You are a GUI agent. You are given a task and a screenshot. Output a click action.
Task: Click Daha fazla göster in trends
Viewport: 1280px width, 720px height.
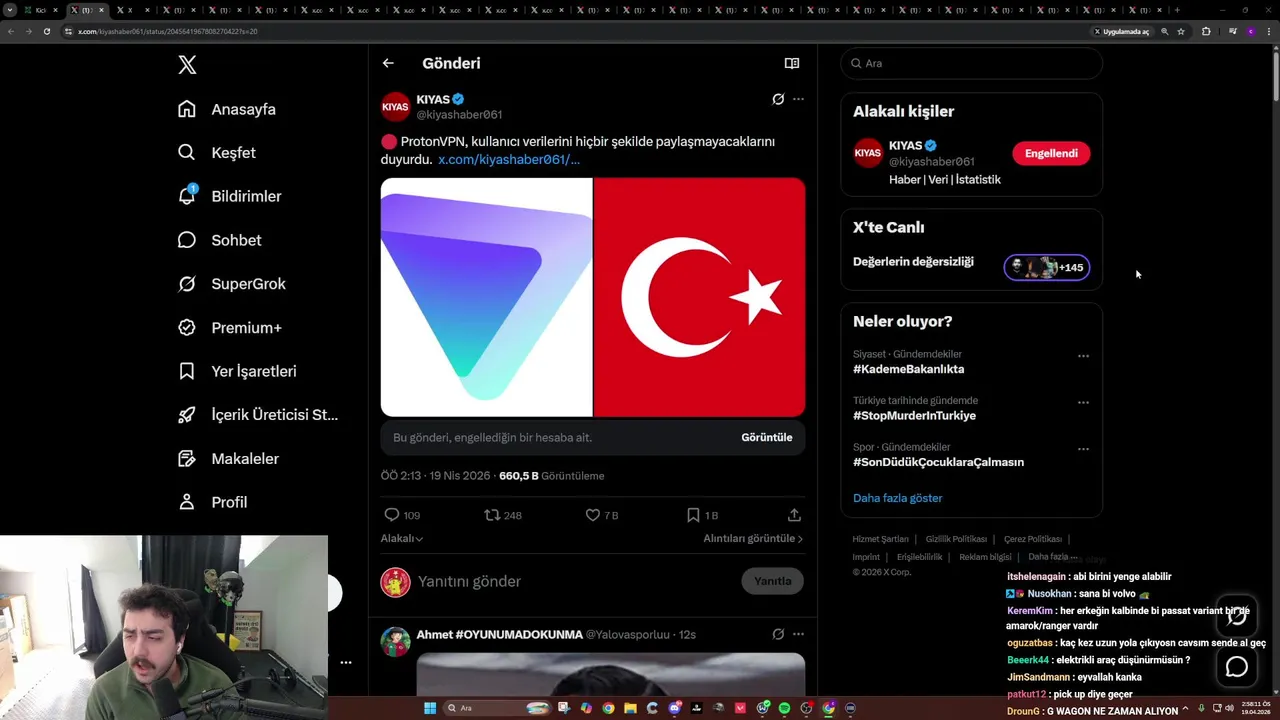[897, 498]
